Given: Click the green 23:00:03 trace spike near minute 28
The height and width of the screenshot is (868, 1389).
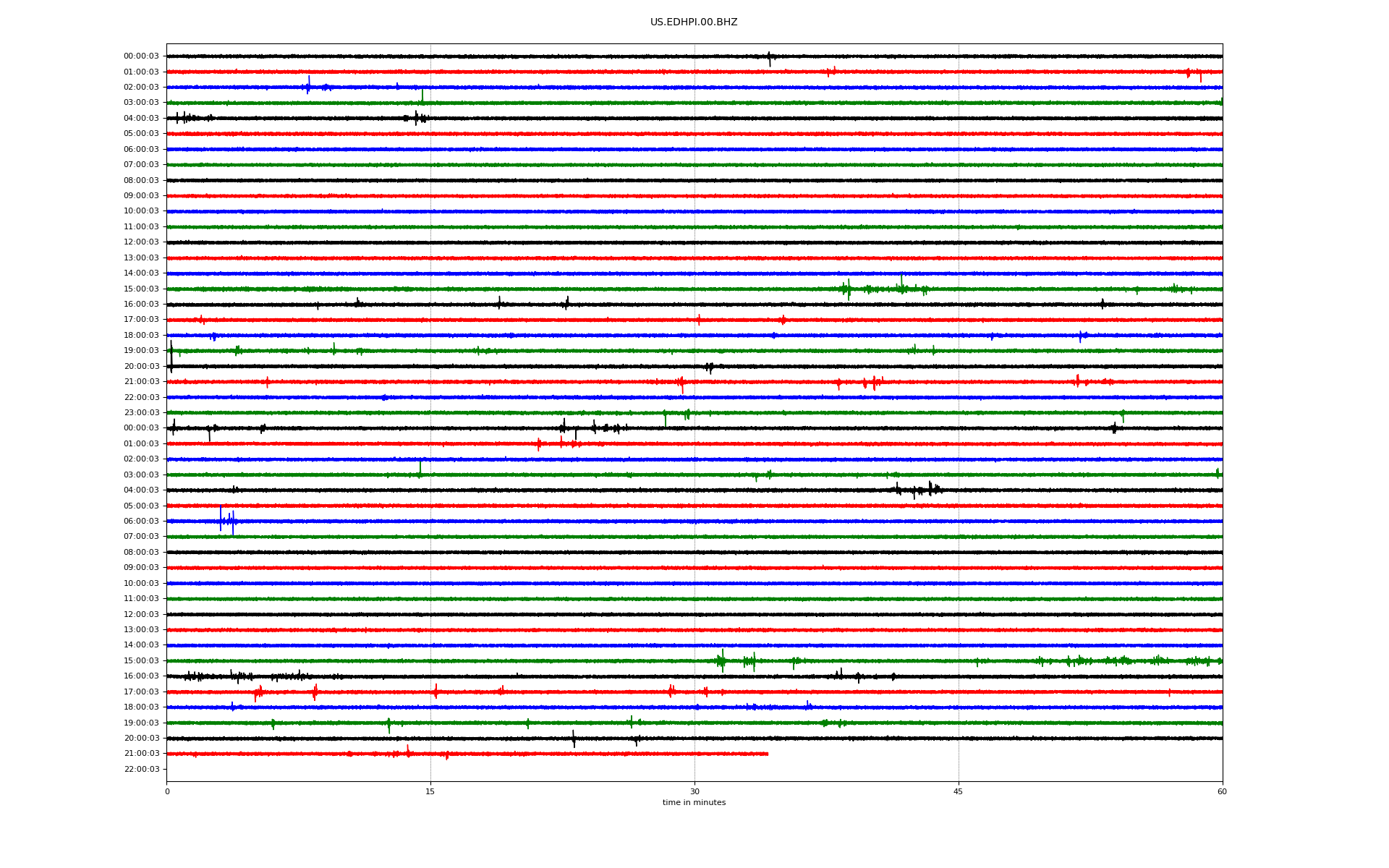Looking at the screenshot, I should (x=666, y=416).
